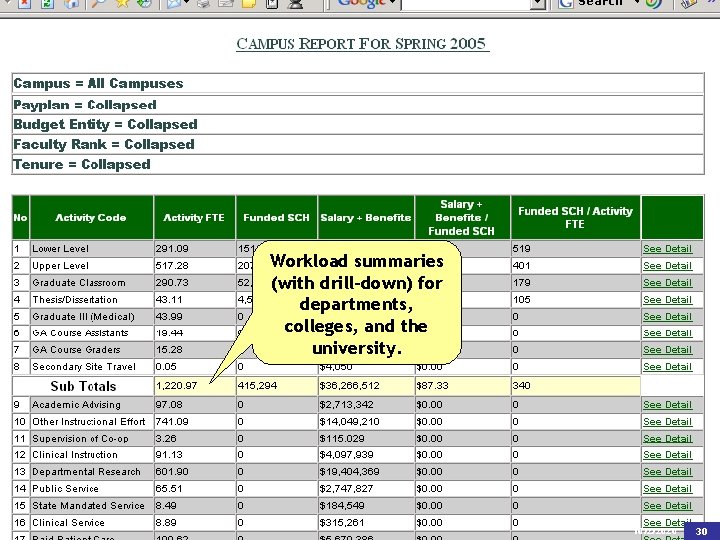This screenshot has width=720, height=540.
Task: Click the Lower Level Activity FTE value 291.09
Action: pyautogui.click(x=172, y=249)
